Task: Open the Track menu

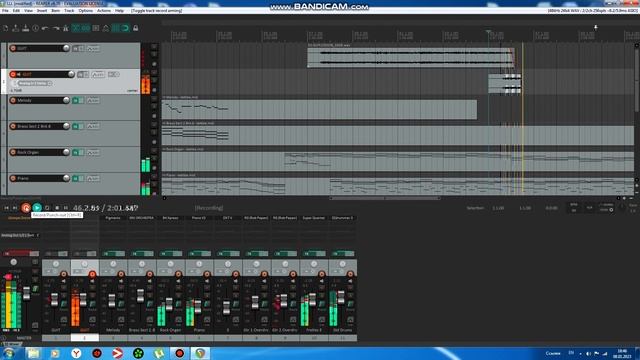Action: [x=69, y=11]
